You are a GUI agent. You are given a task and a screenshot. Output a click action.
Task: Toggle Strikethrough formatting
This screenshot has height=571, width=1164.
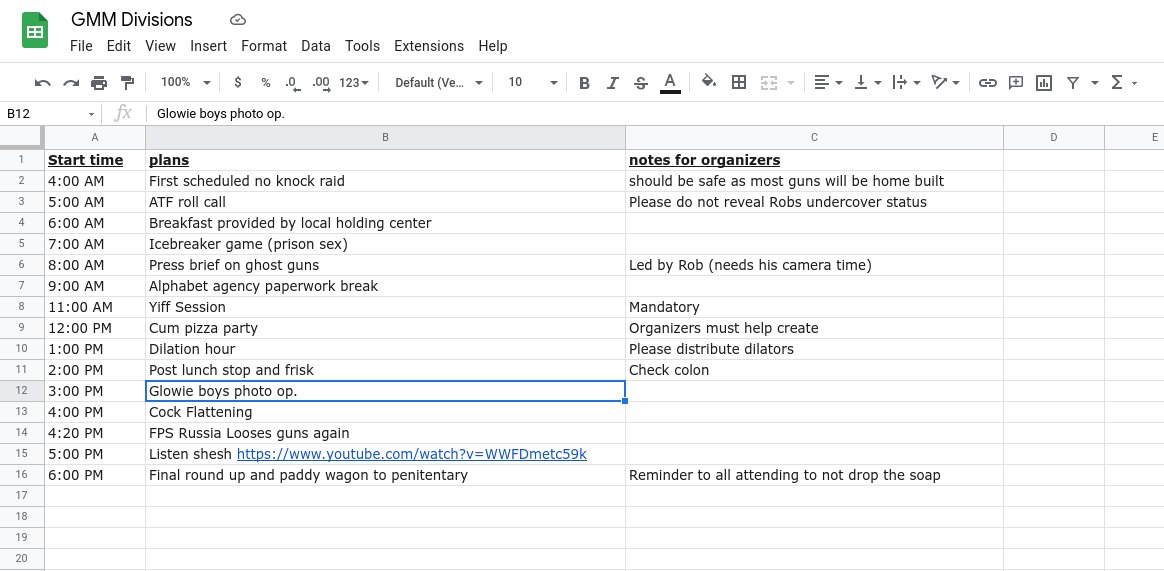point(641,82)
